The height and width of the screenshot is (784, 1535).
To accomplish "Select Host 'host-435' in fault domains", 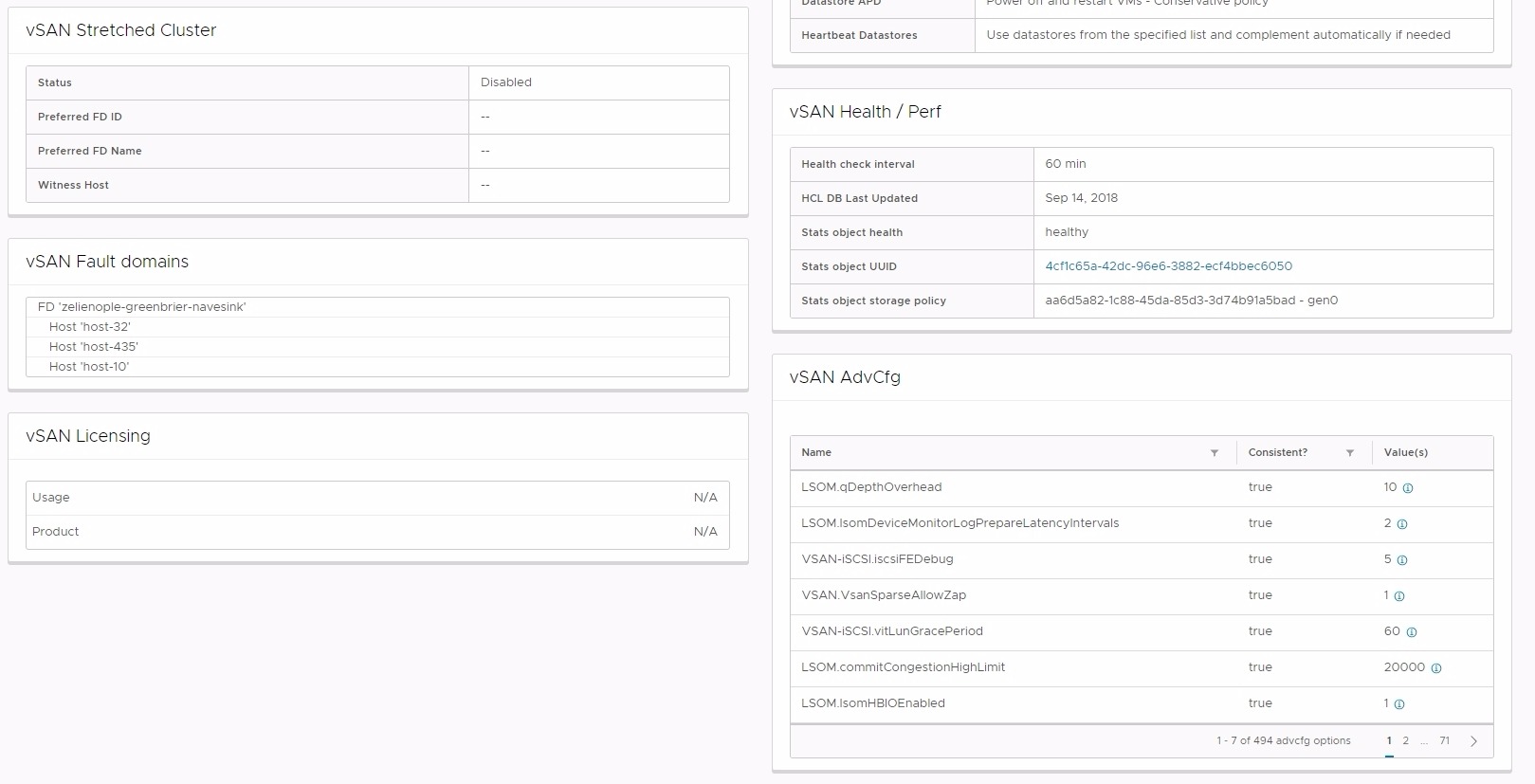I will 93,347.
